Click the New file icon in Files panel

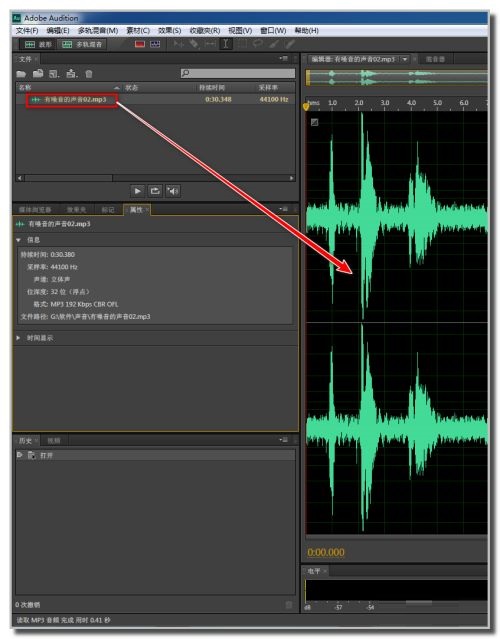click(x=54, y=74)
